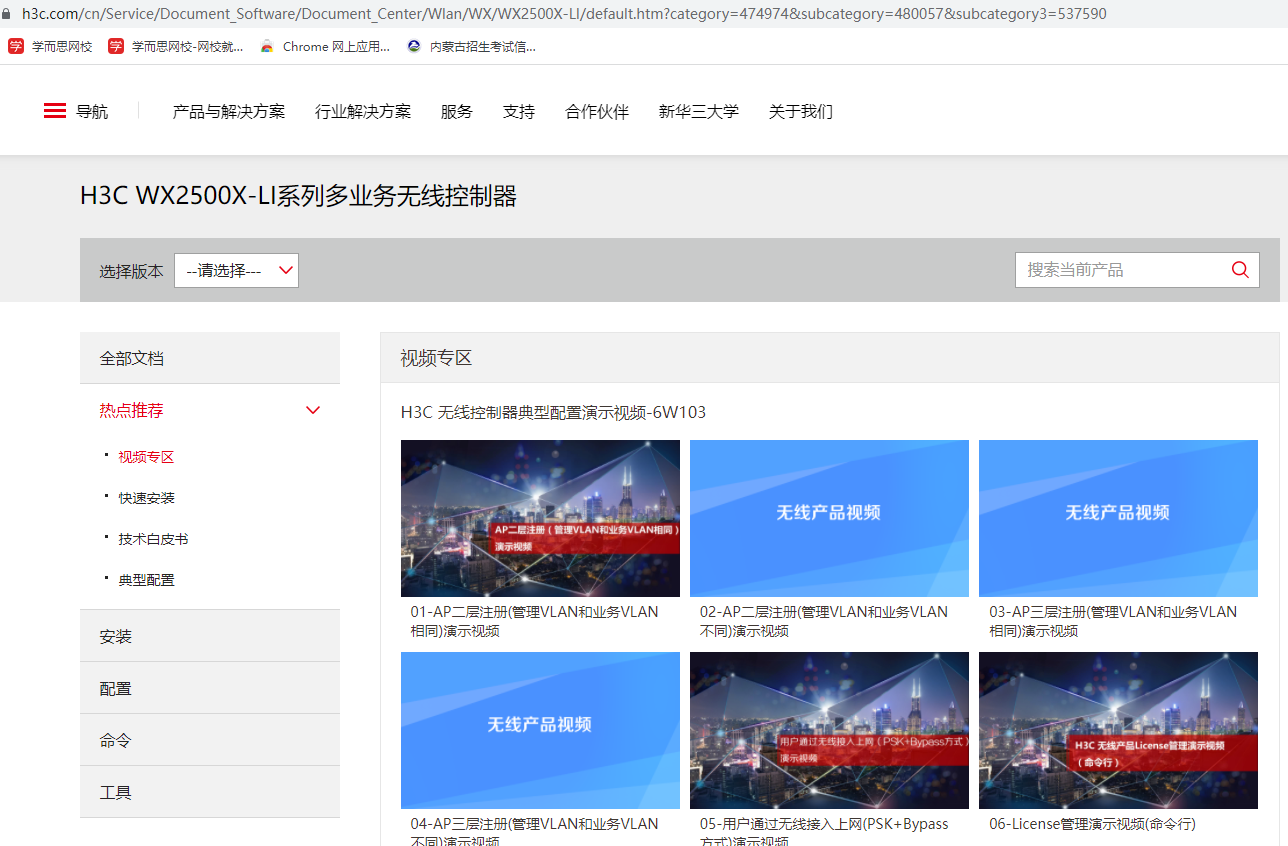Image resolution: width=1288 pixels, height=846 pixels.
Task: Click the red hamburger navigation icon
Action: [55, 111]
